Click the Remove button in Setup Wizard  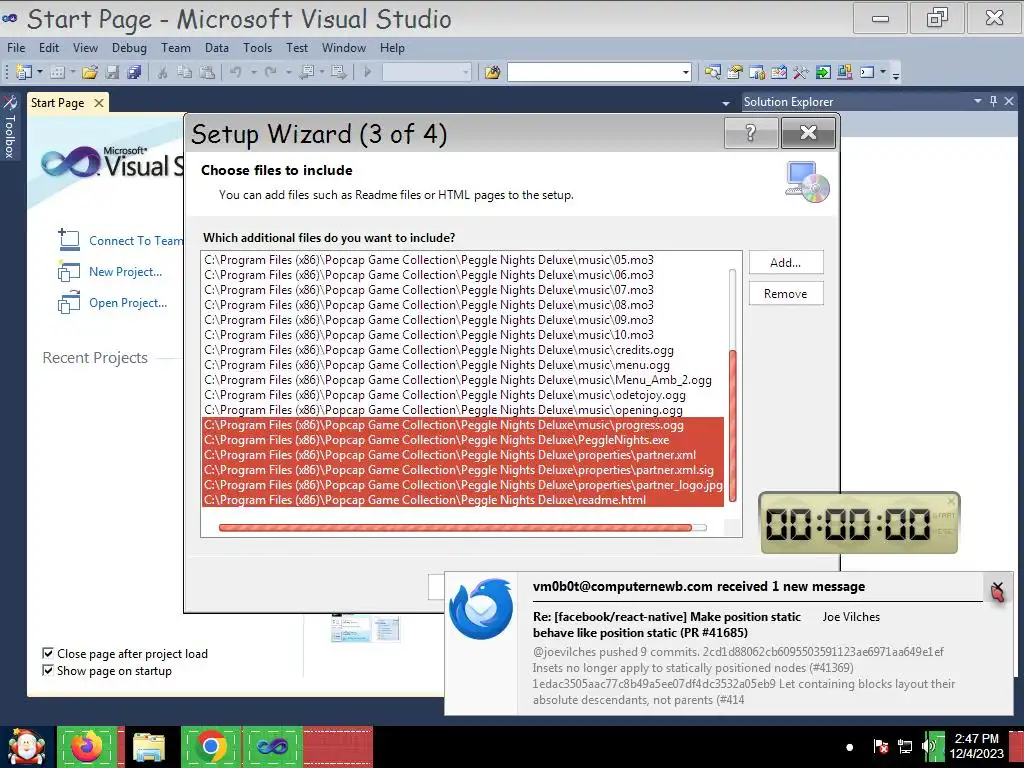click(786, 294)
